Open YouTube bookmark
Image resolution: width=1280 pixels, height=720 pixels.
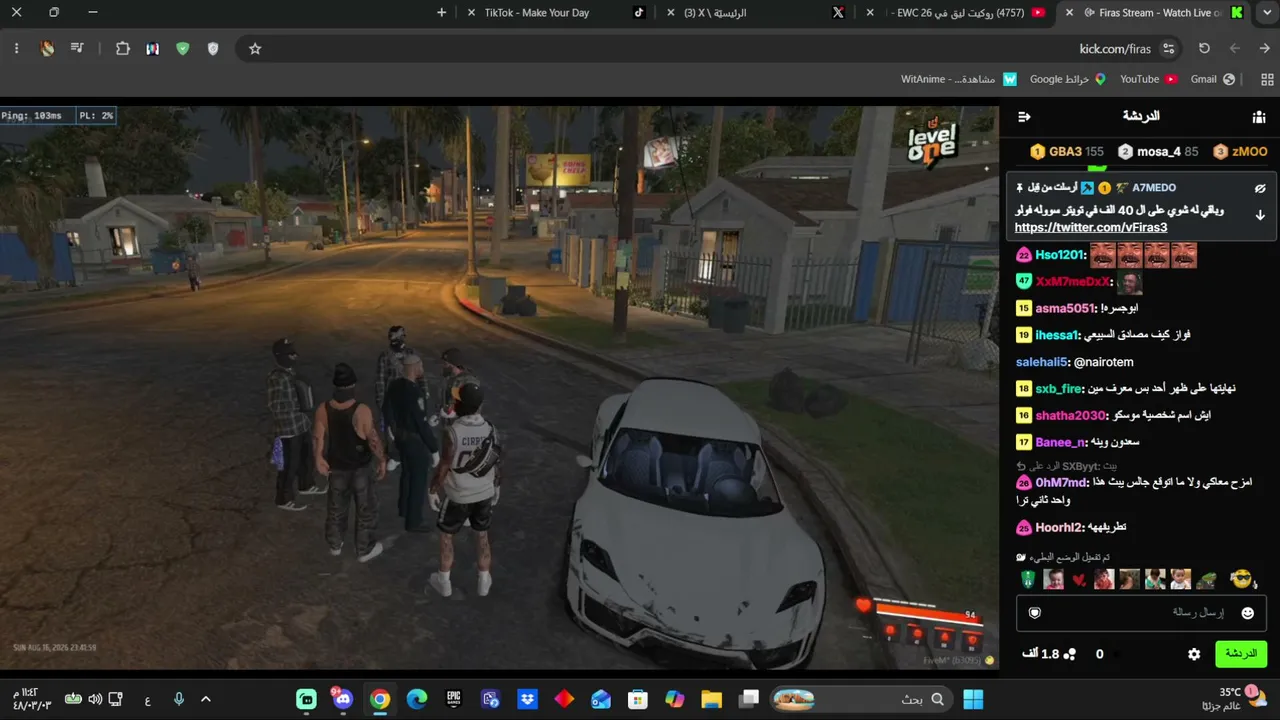(x=1148, y=79)
